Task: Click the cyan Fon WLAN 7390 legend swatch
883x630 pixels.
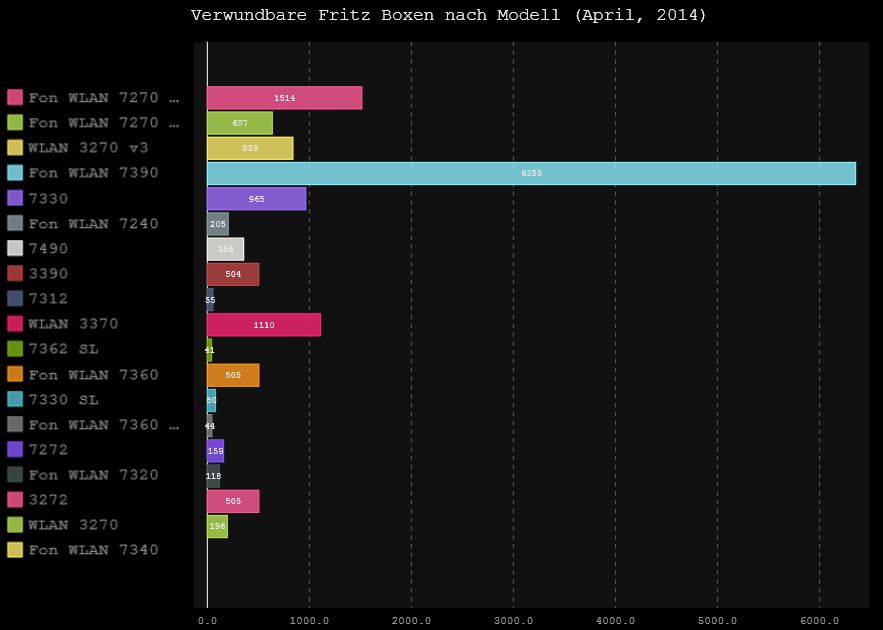Action: [15, 173]
